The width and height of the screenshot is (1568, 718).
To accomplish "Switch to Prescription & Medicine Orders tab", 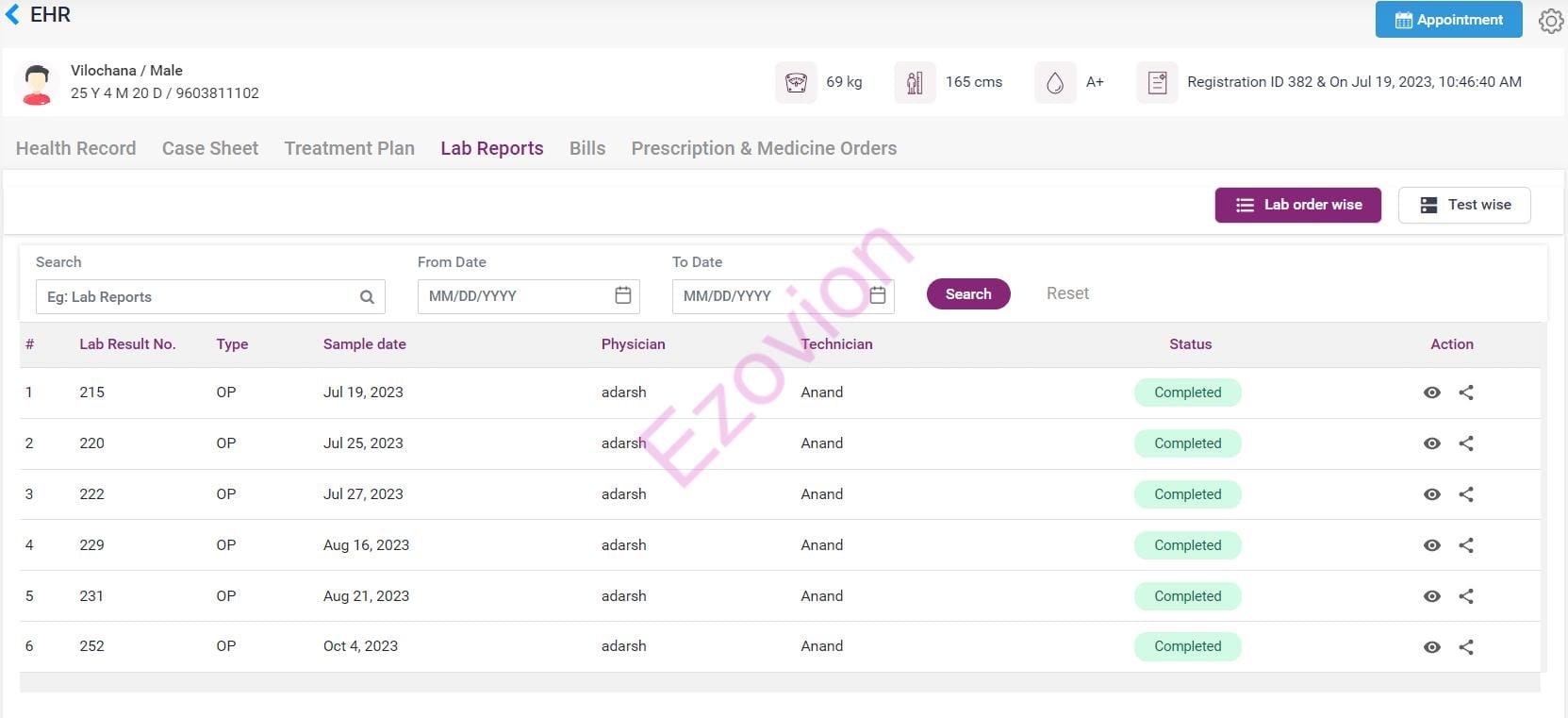I will pyautogui.click(x=764, y=148).
